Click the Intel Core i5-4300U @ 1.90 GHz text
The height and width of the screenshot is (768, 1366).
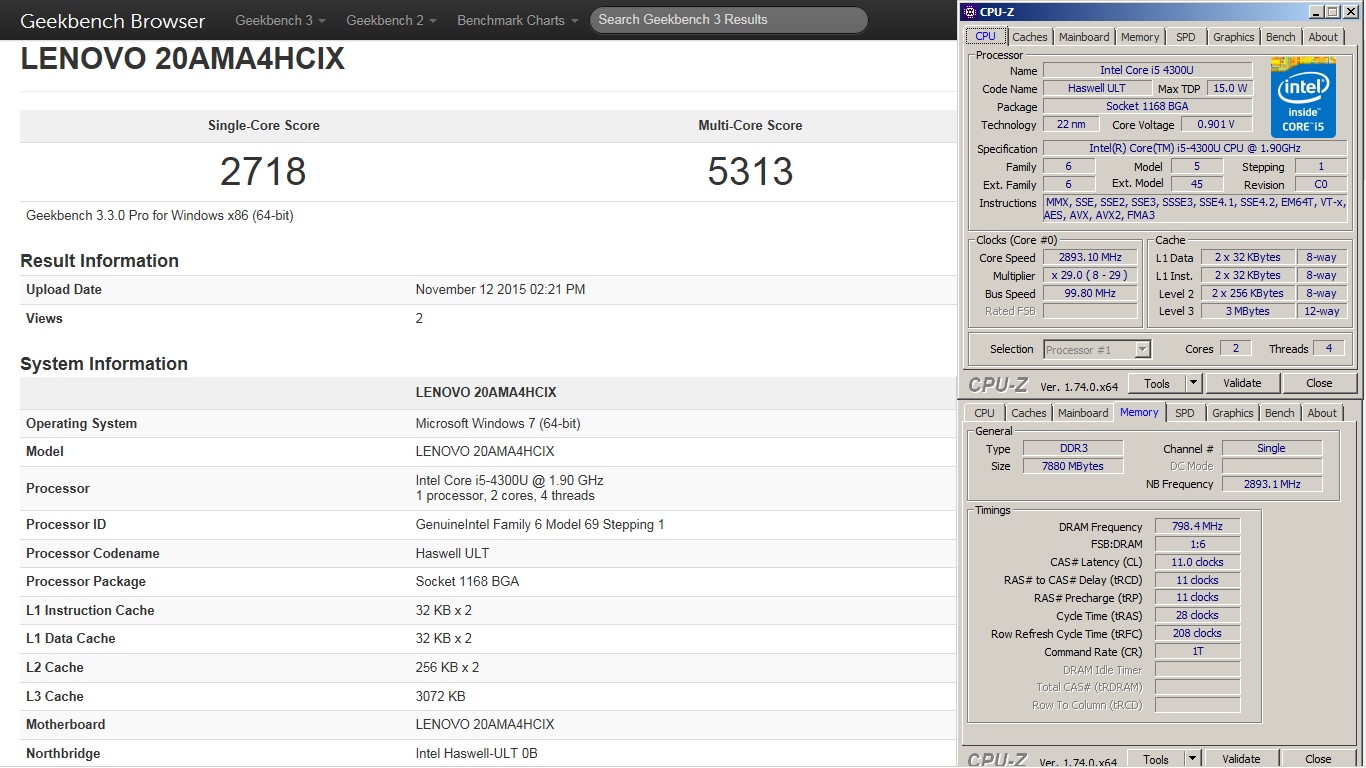(509, 481)
